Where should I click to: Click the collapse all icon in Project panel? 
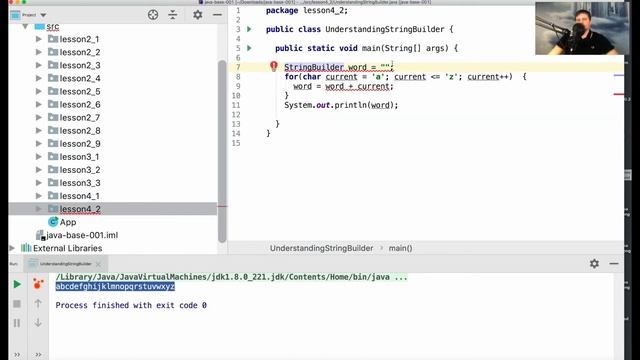click(x=173, y=15)
